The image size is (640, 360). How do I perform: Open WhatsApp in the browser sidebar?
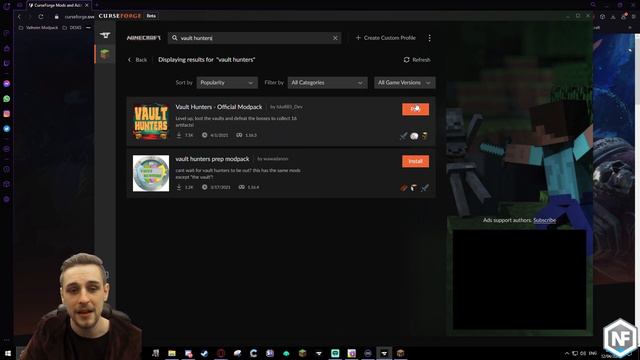7,99
